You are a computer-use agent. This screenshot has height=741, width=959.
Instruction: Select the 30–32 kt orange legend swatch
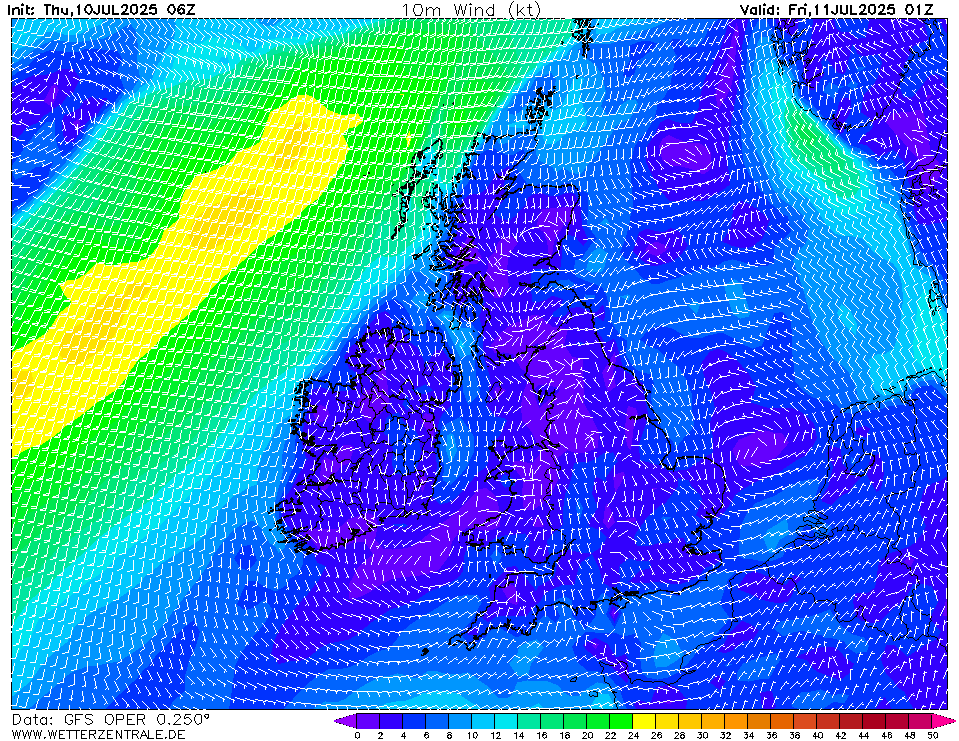coord(714,721)
